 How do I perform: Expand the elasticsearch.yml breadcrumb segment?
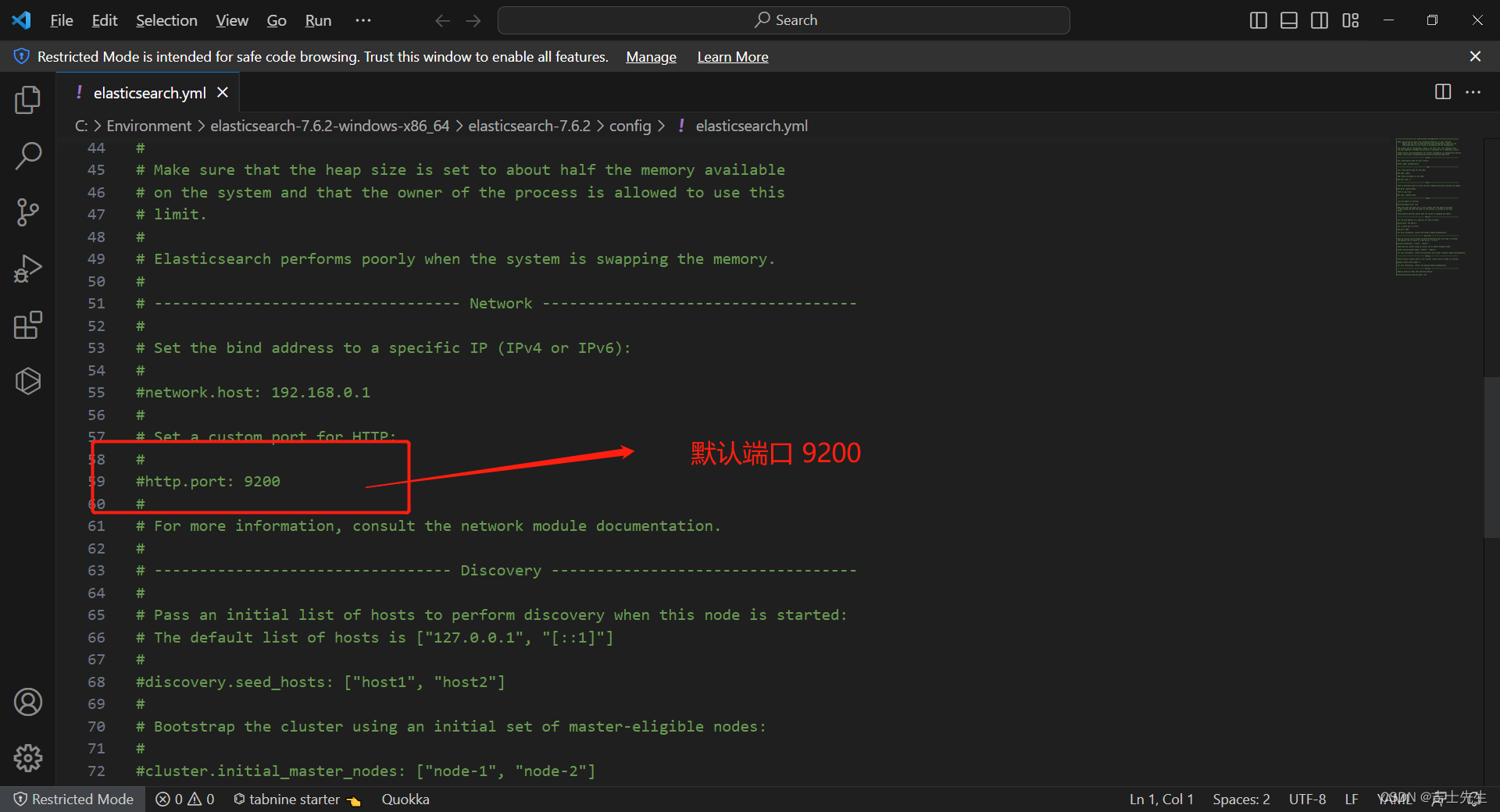(752, 126)
